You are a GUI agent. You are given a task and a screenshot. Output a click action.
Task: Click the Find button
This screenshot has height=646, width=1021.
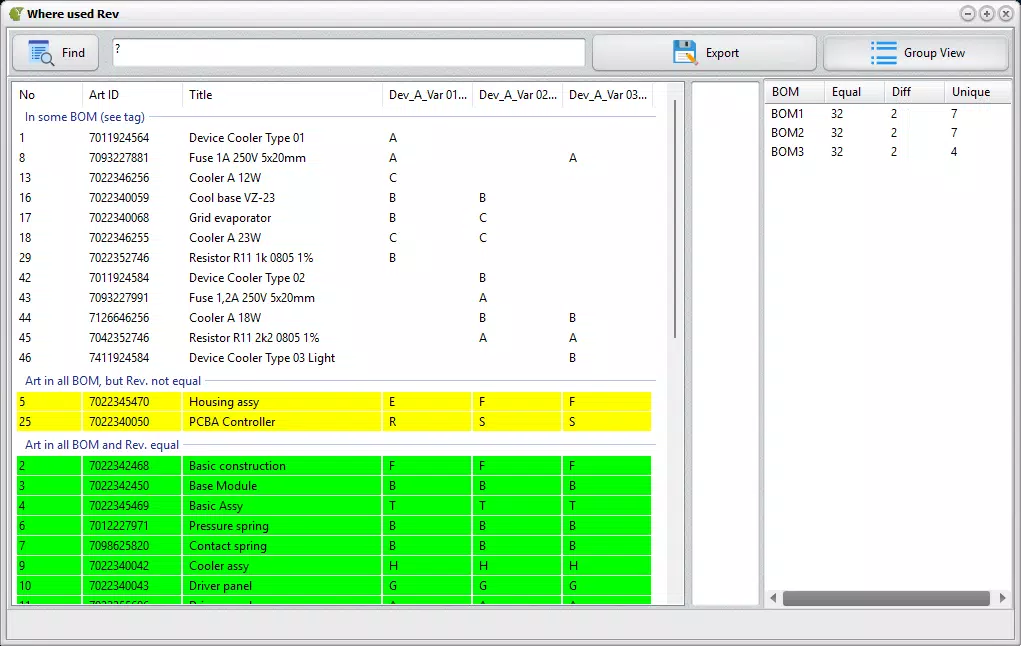click(55, 53)
